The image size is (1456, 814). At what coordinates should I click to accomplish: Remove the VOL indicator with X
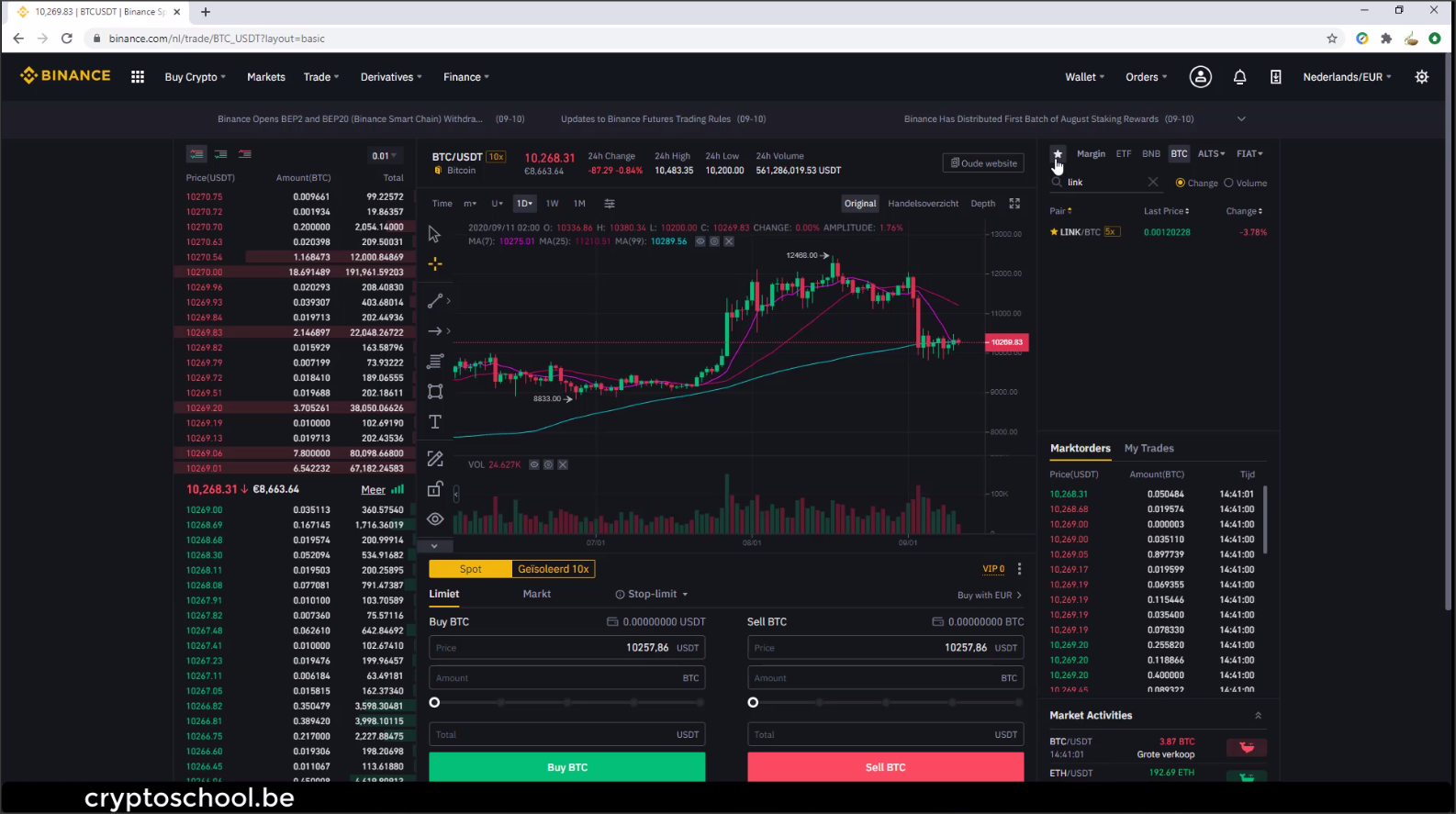click(563, 464)
